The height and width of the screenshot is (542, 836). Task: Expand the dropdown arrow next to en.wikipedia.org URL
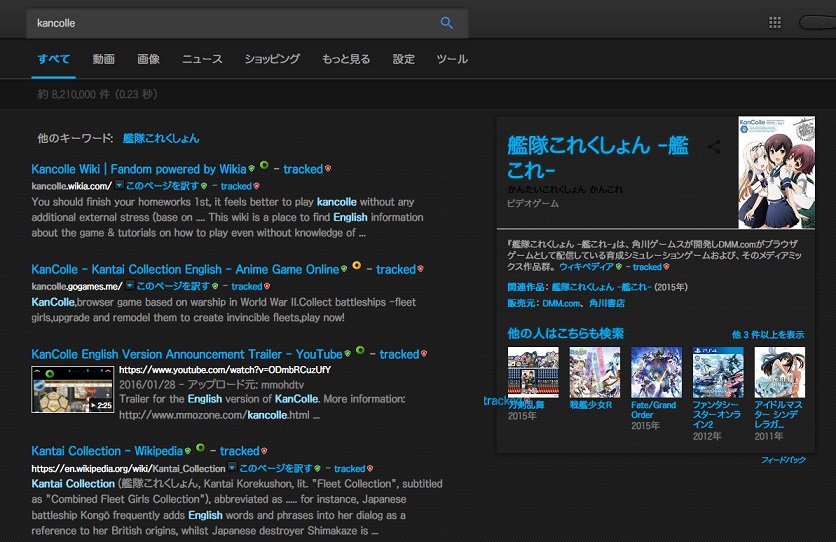[232, 467]
